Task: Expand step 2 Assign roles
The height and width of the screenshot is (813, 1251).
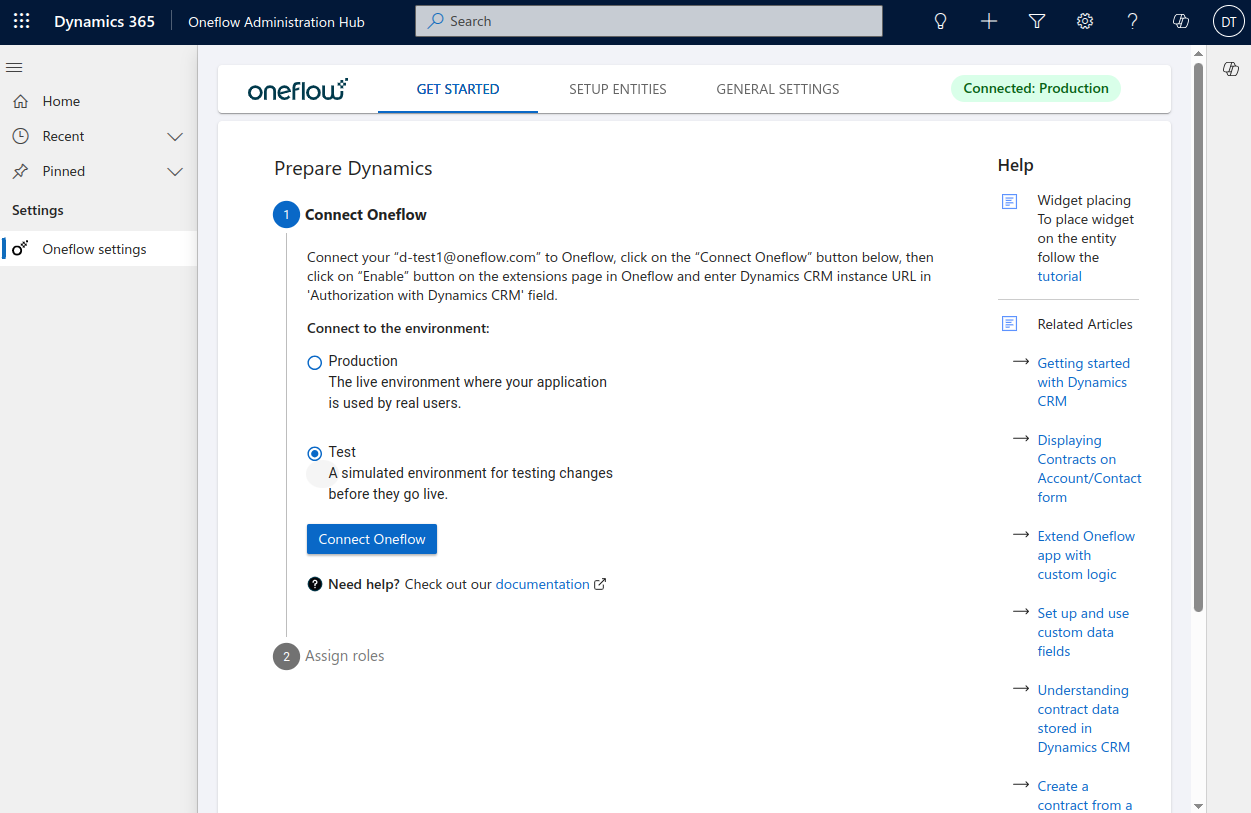Action: [x=329, y=656]
